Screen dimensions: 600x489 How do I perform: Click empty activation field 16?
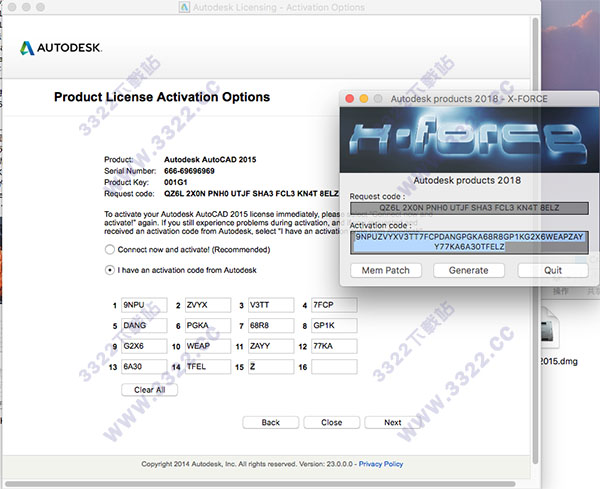tap(334, 367)
